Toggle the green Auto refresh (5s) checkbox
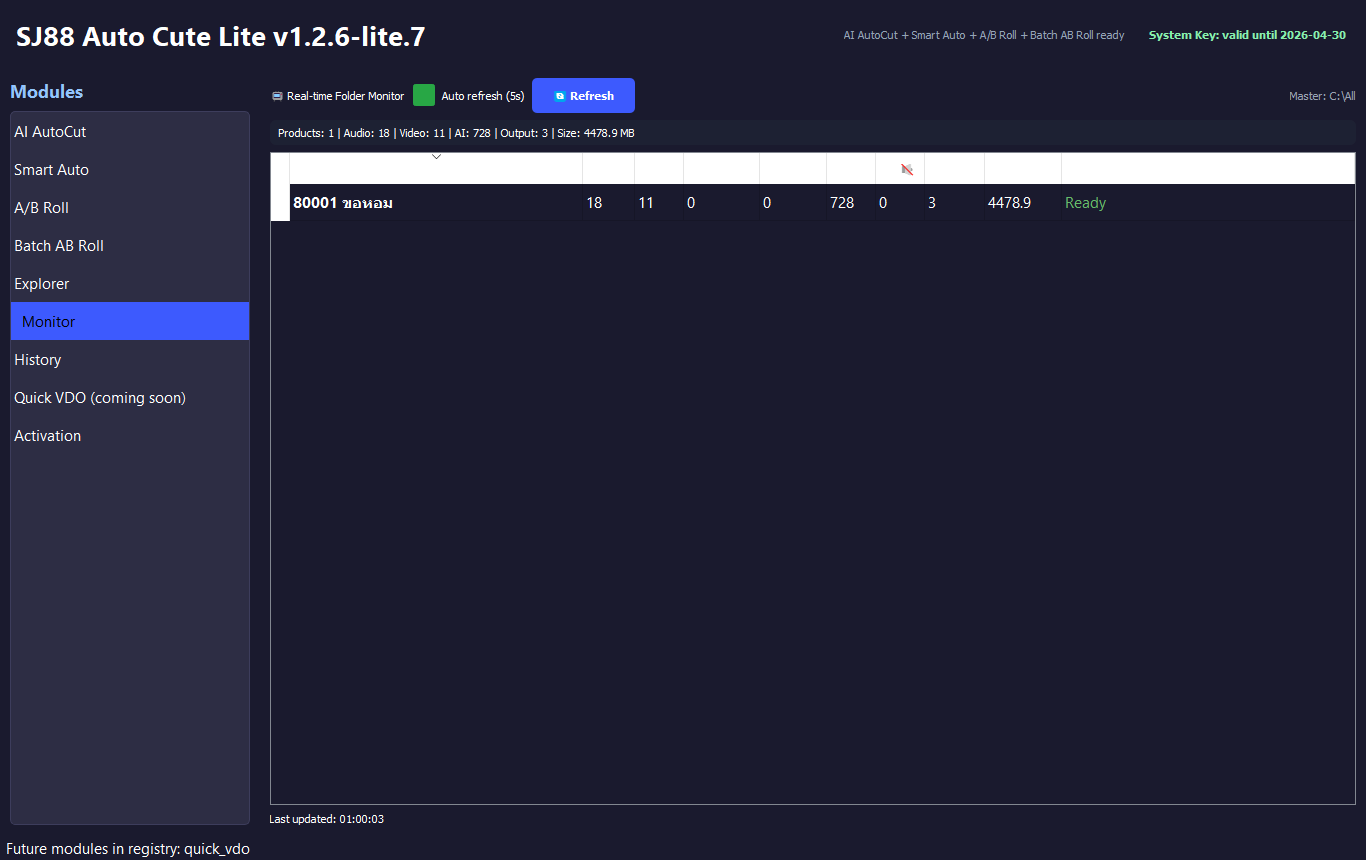Screen dimensions: 1366x860 click(x=424, y=96)
